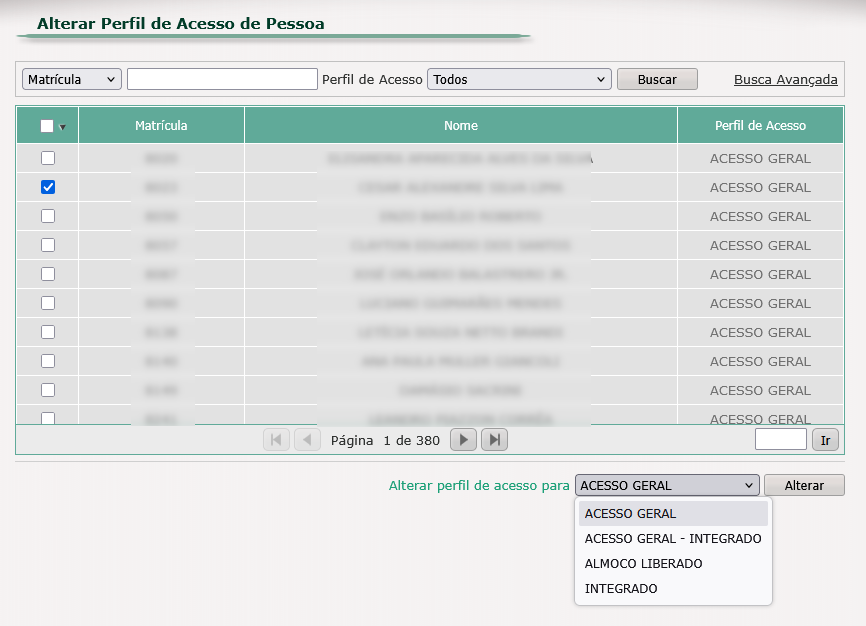Click the Nome column header

pos(461,125)
